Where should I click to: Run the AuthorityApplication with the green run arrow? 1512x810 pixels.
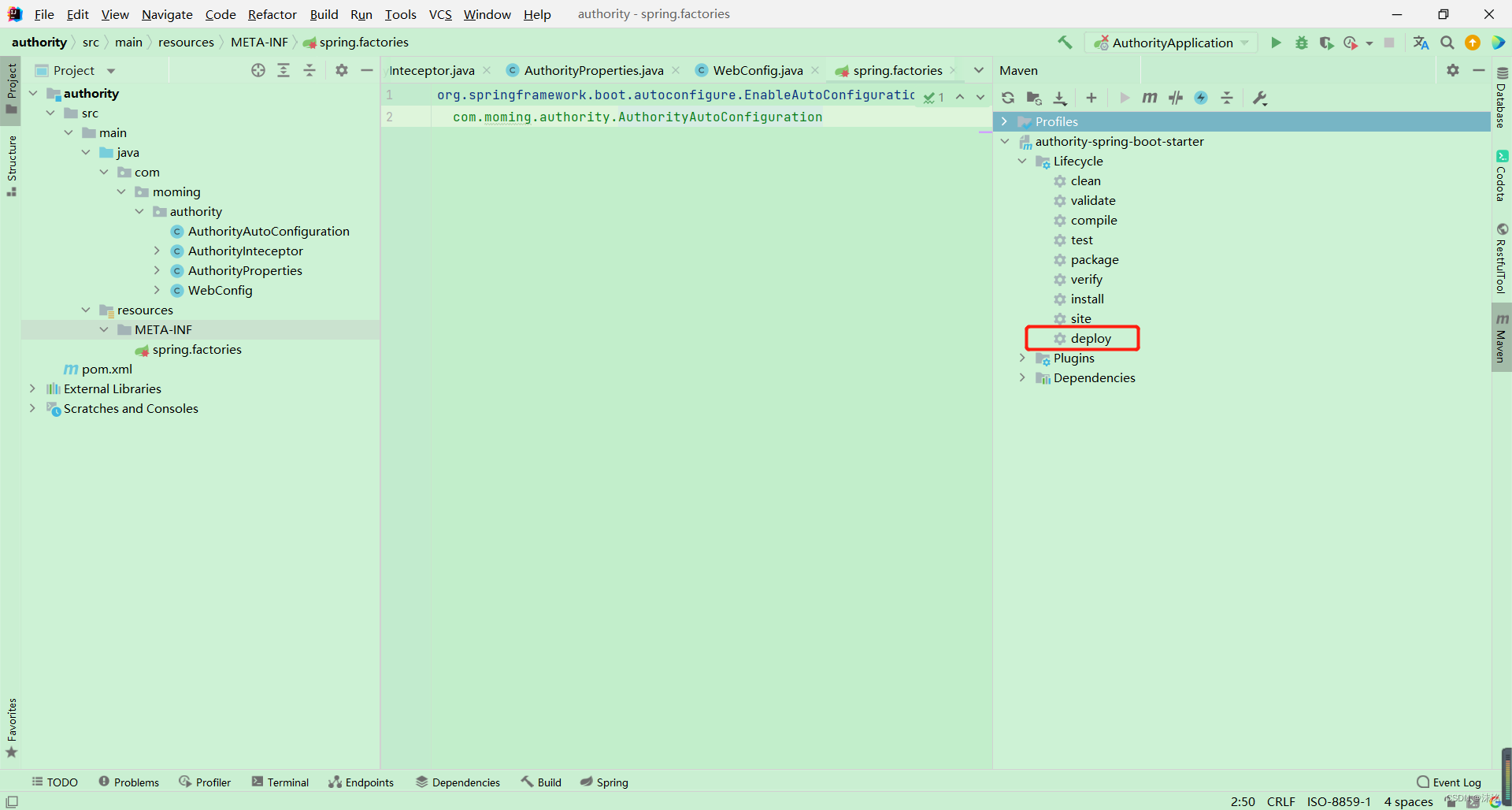click(1276, 43)
